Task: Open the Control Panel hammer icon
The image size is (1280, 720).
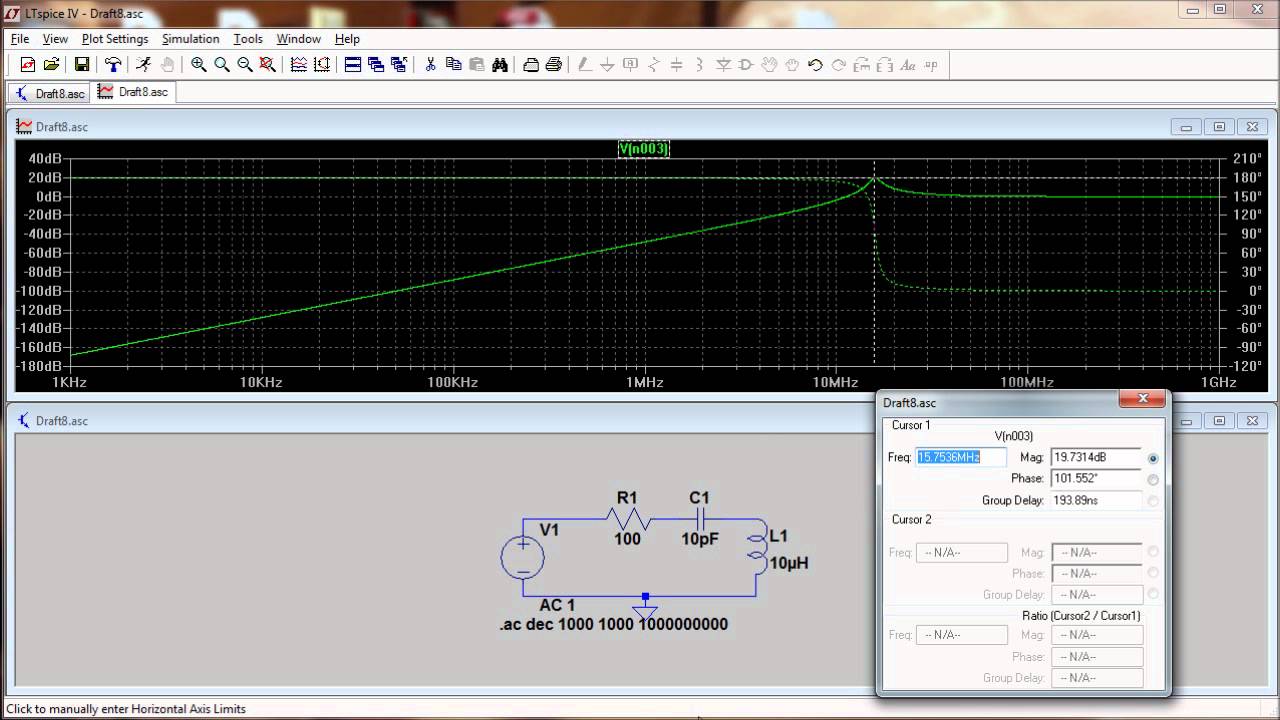Action: click(113, 64)
